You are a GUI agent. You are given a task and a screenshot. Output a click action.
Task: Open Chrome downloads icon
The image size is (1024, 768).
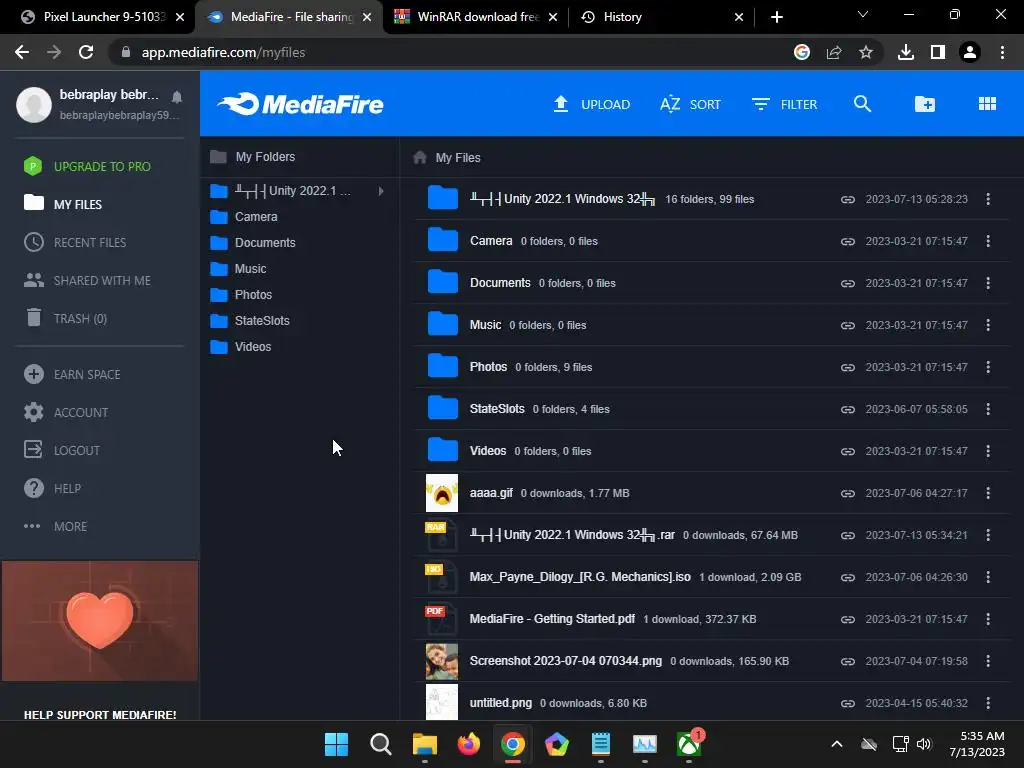[906, 52]
